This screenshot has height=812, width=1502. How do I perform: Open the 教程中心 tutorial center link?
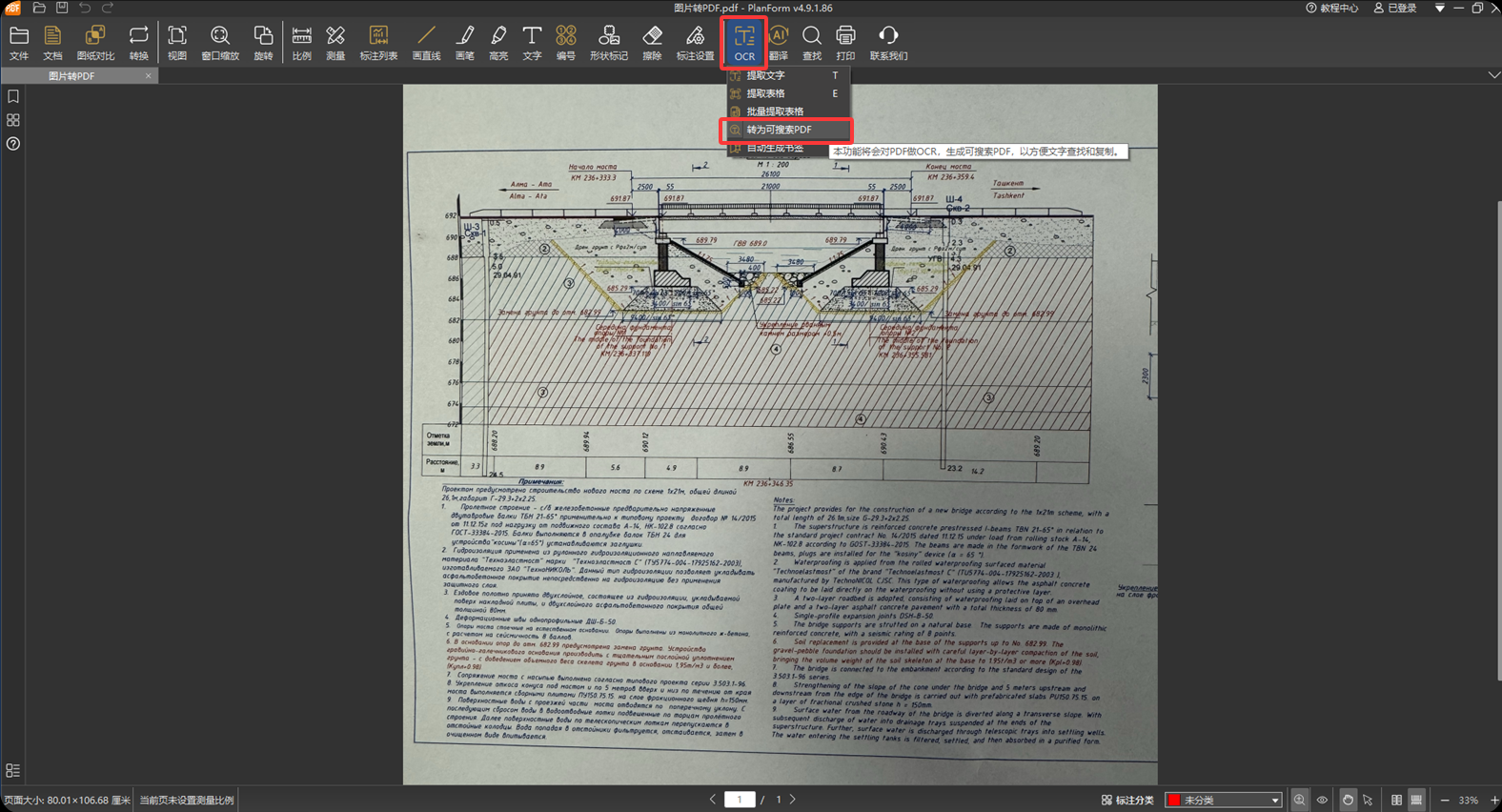pos(1331,8)
